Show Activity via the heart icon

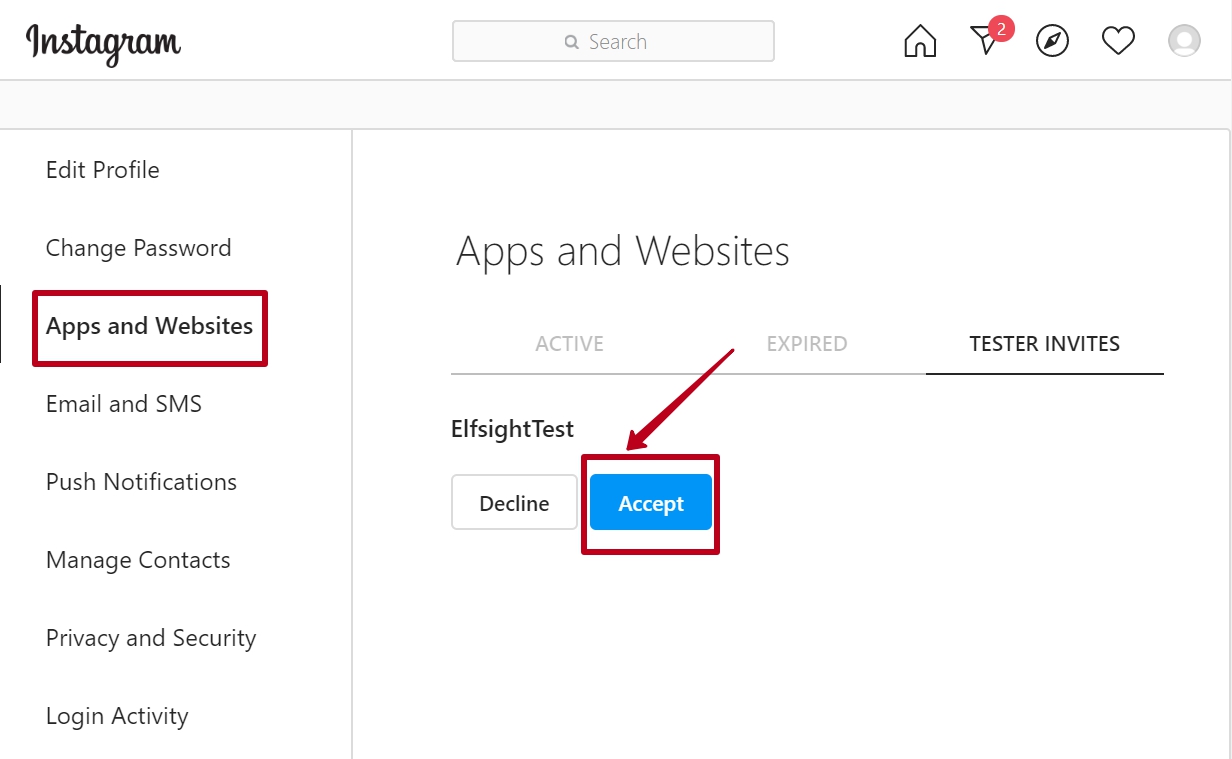pos(1118,41)
